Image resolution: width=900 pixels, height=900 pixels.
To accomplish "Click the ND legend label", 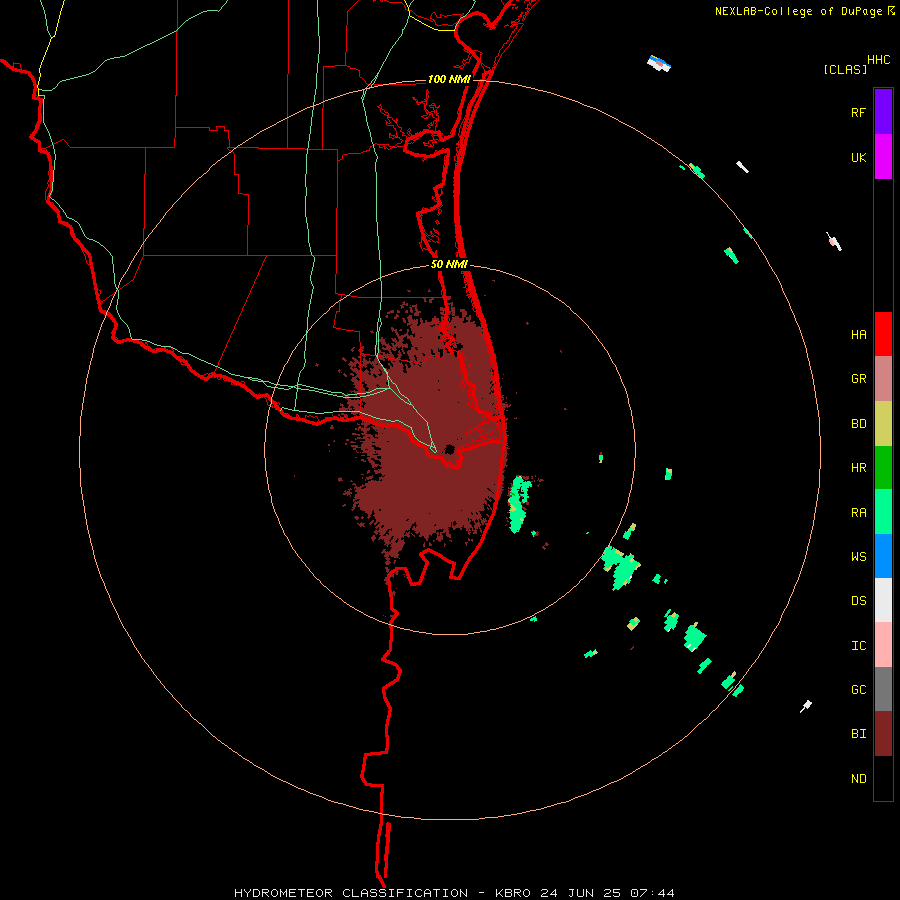I will pyautogui.click(x=858, y=779).
